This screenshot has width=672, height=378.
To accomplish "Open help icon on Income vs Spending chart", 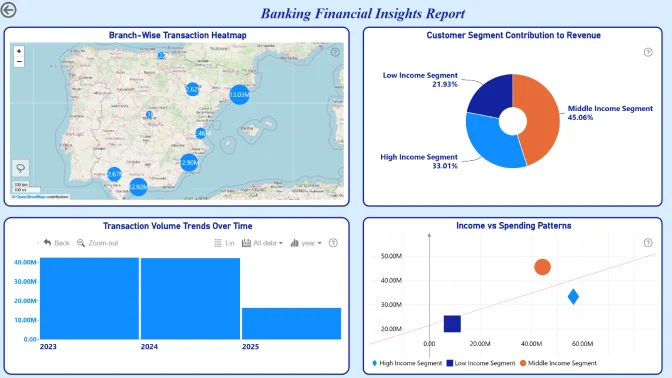I will 648,243.
